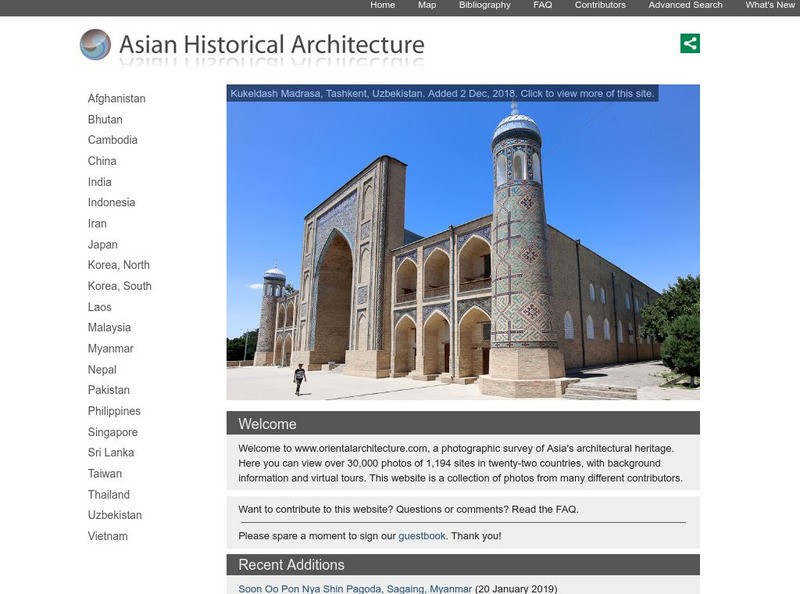Screen dimensions: 800x594
Task: Go to Advanced Search
Action: click(x=685, y=5)
